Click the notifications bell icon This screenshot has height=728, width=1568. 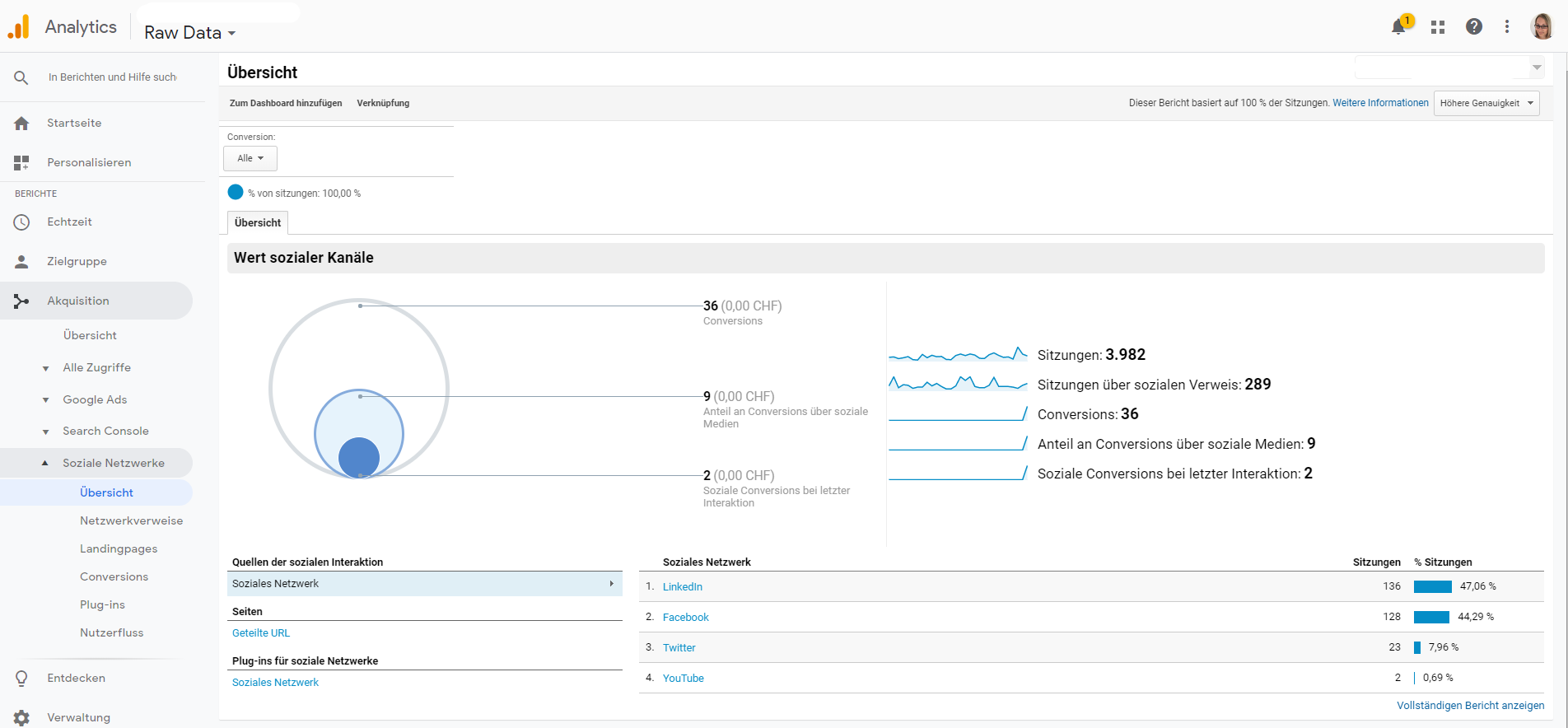[1398, 27]
